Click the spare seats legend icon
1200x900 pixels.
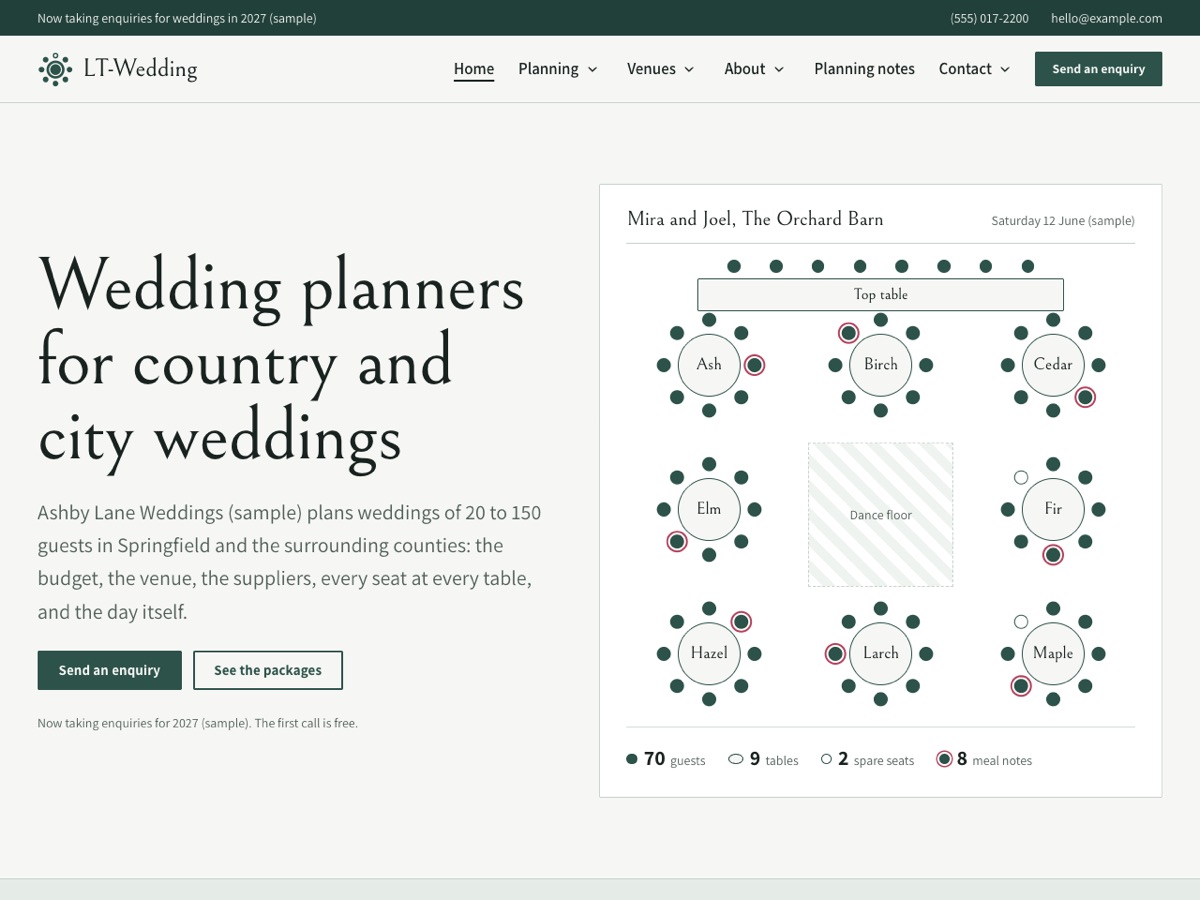826,759
